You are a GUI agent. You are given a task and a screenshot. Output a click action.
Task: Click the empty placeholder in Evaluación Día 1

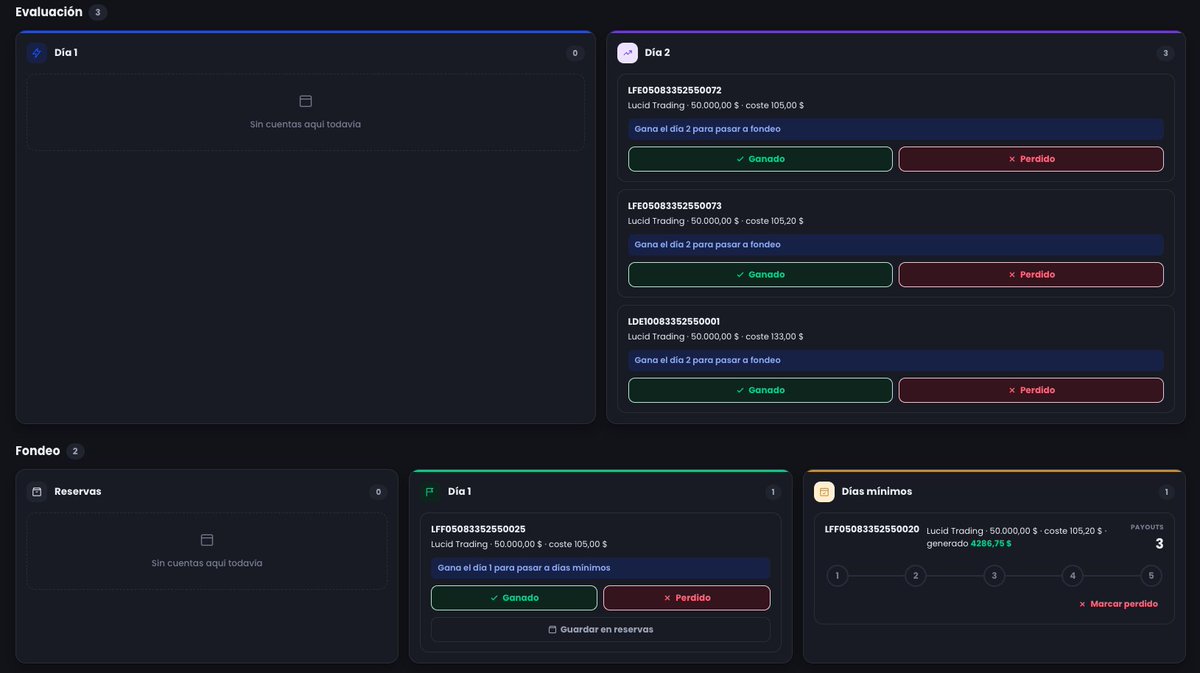(306, 112)
